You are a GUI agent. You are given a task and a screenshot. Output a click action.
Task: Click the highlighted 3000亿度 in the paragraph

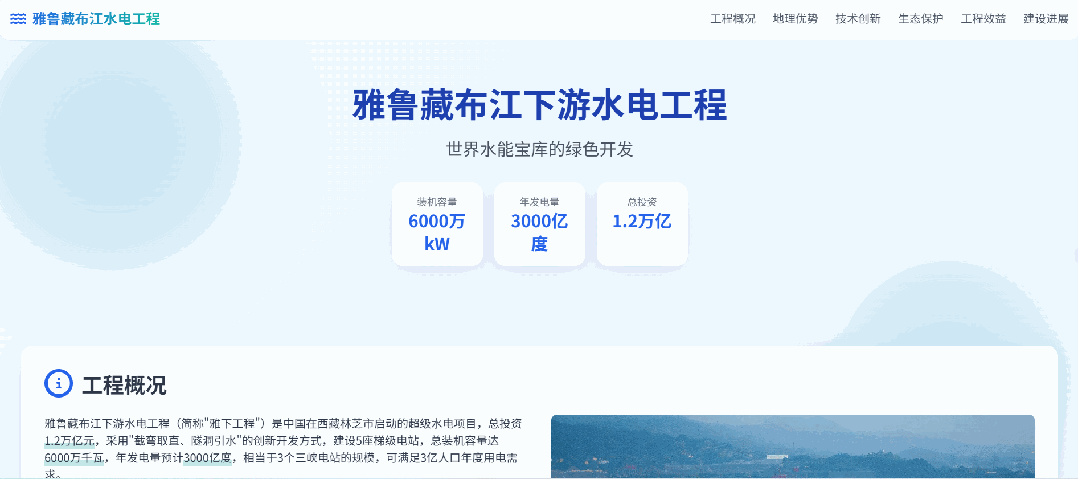(206, 457)
